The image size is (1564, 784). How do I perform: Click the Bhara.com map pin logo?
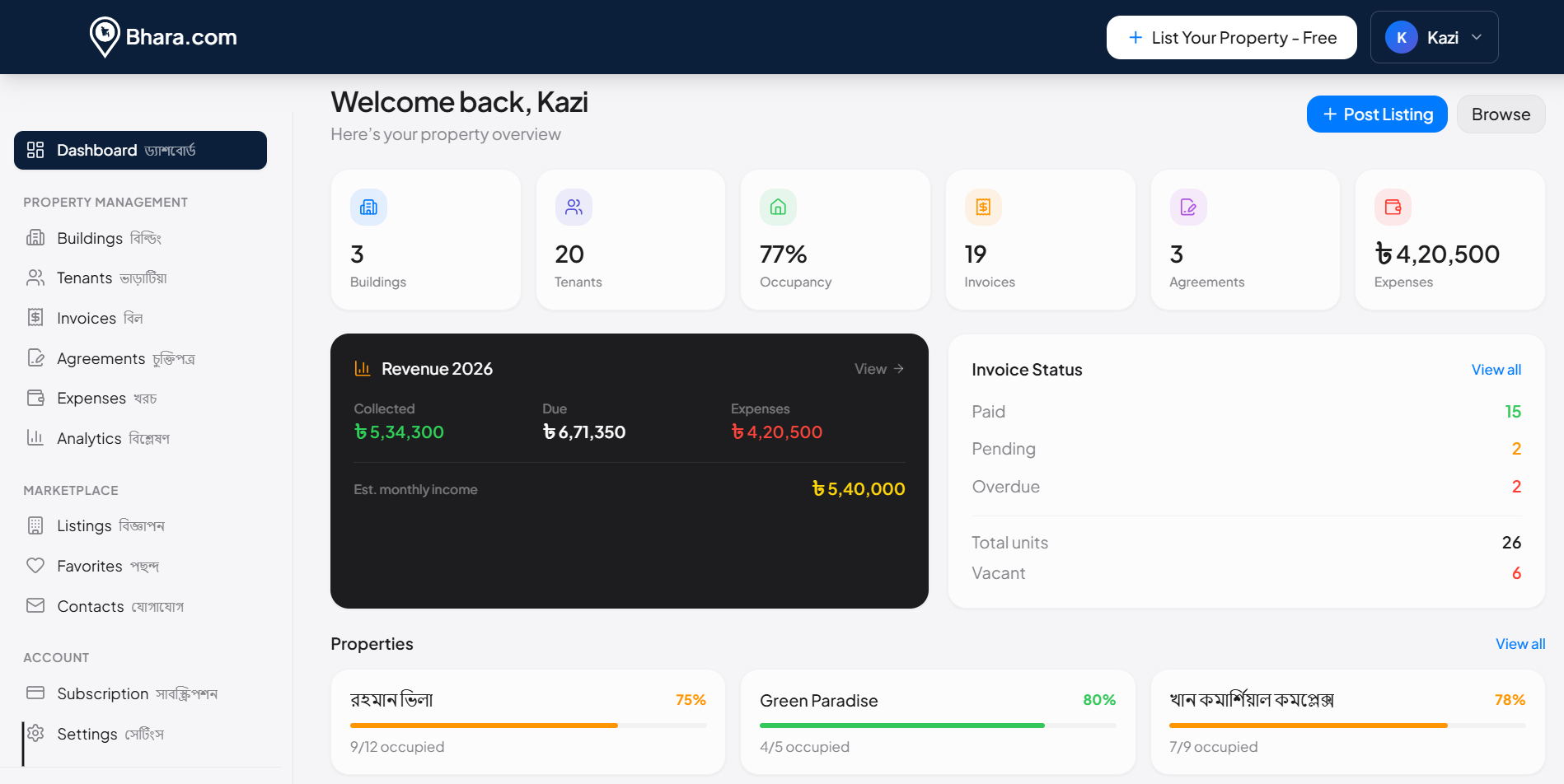(x=105, y=37)
